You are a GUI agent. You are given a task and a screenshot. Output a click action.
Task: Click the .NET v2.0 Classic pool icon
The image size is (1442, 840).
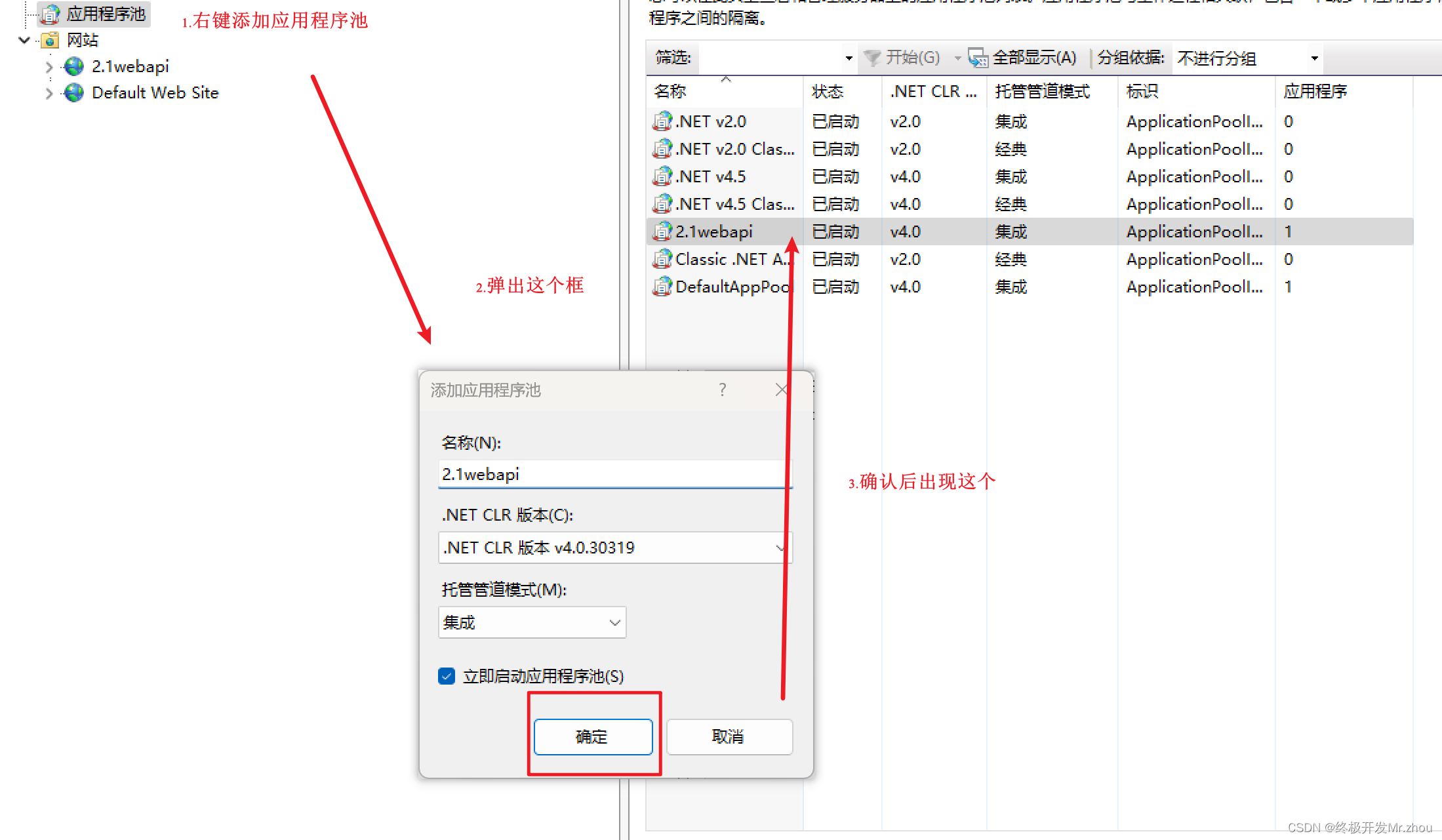[662, 149]
